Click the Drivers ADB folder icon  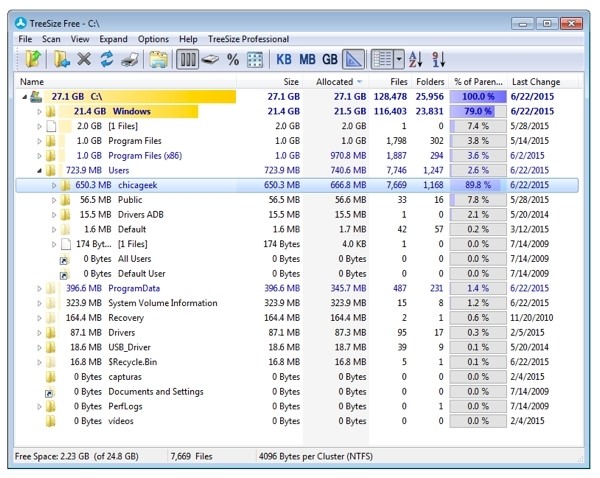pos(65,215)
